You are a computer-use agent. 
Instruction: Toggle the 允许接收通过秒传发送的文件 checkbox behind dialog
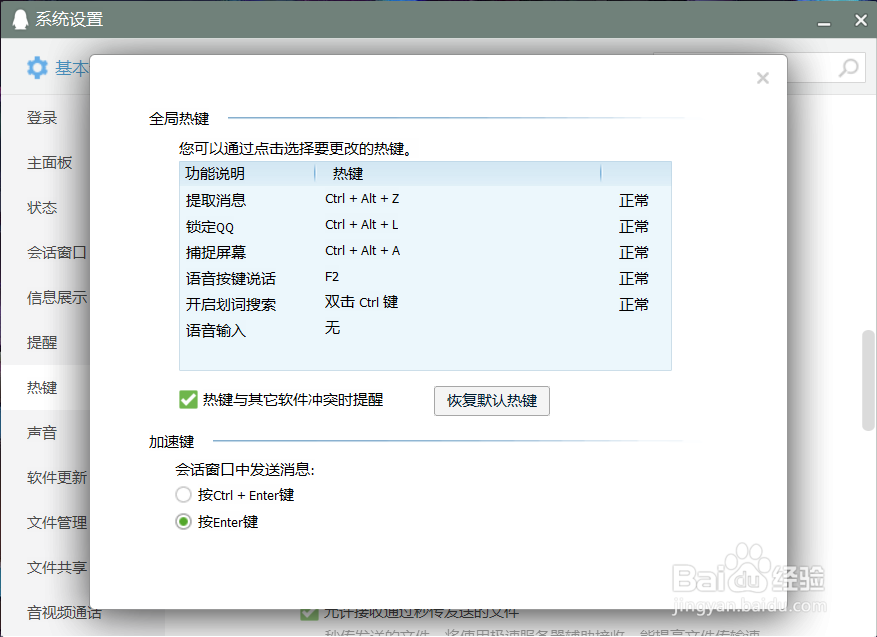tap(309, 614)
